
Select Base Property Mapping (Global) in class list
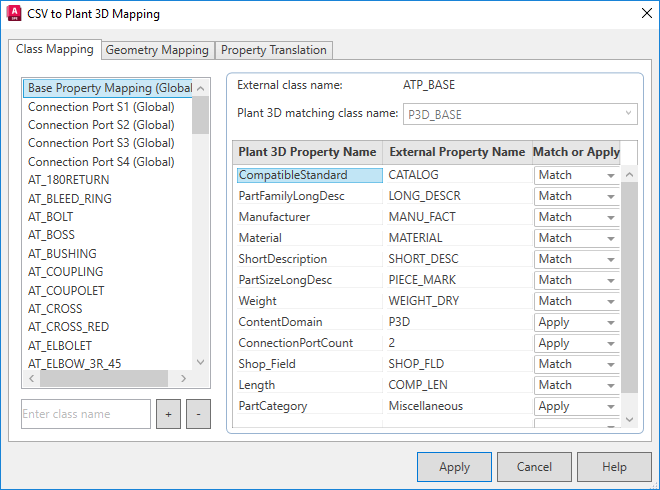point(109,88)
